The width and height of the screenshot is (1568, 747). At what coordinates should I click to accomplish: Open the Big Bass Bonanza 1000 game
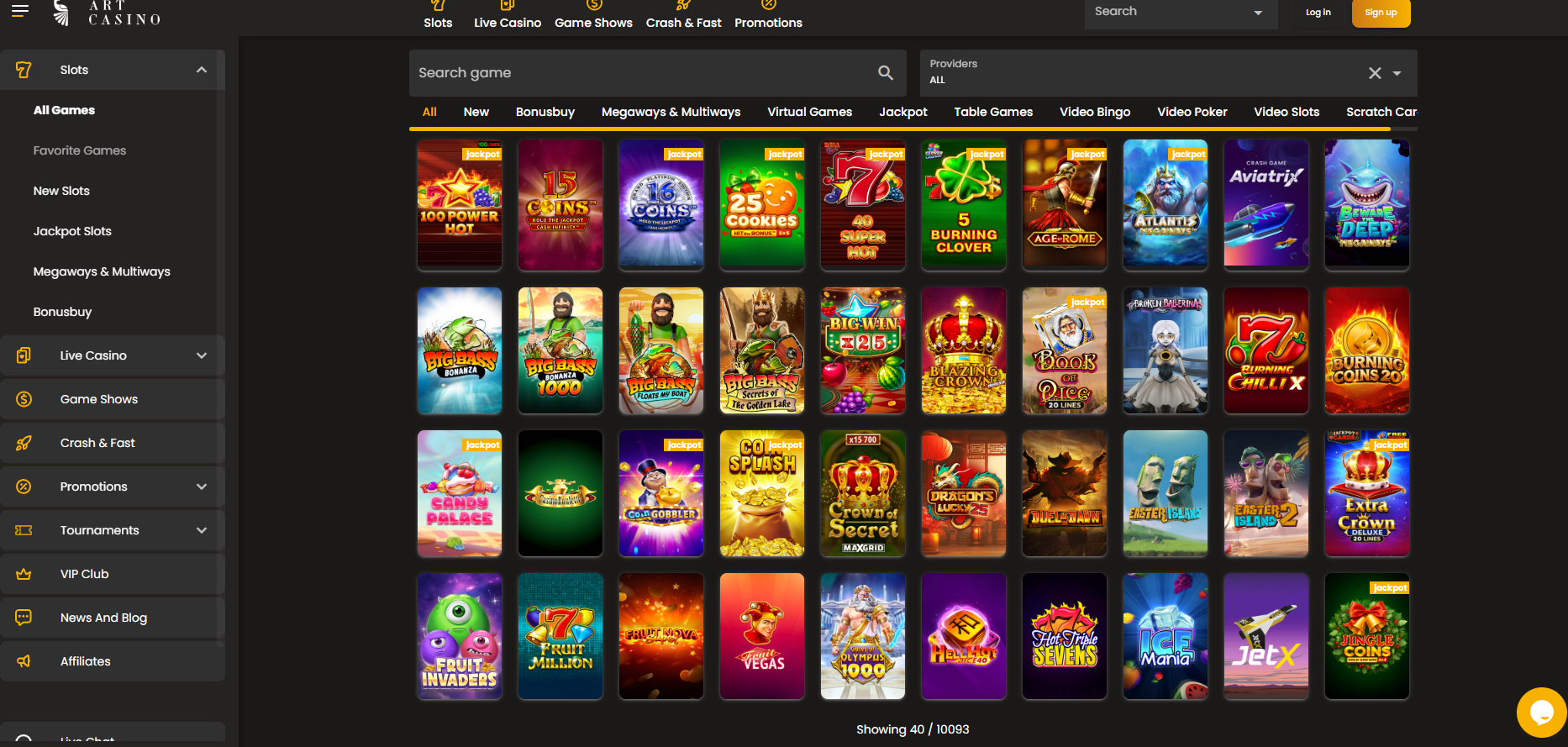tap(560, 350)
